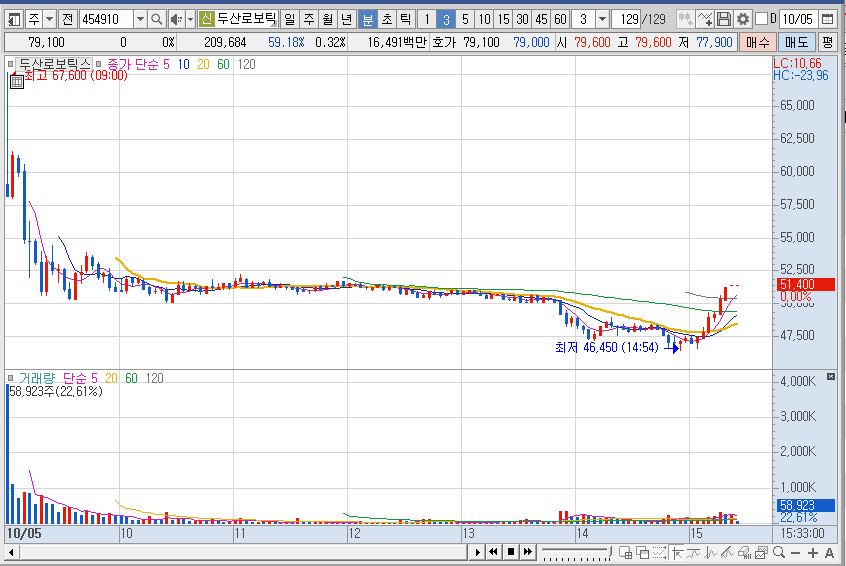
Task: Select the 월 monthly chart period
Action: 328,20
